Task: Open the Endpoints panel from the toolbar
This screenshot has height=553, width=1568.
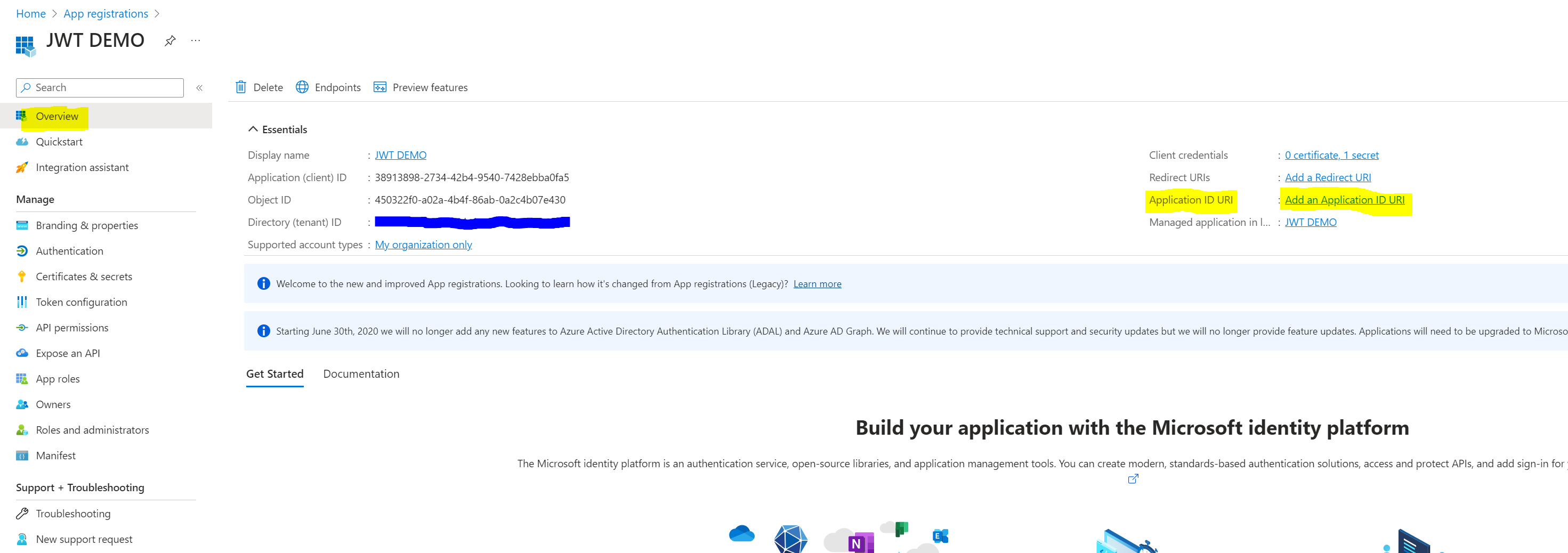Action: coord(328,87)
